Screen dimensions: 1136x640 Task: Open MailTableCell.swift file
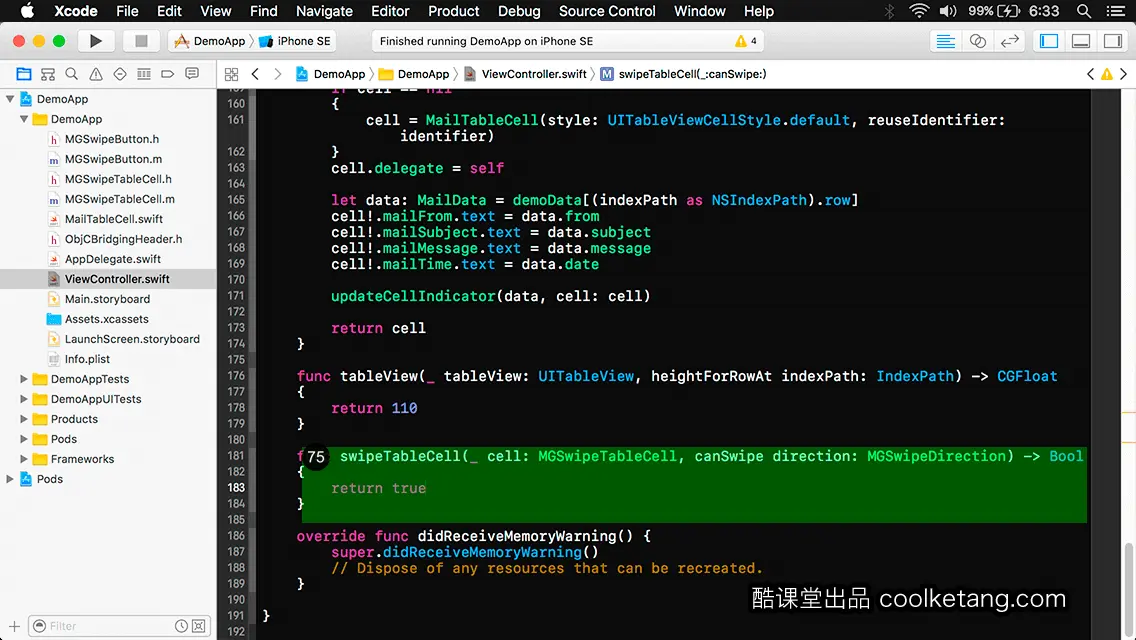114,219
